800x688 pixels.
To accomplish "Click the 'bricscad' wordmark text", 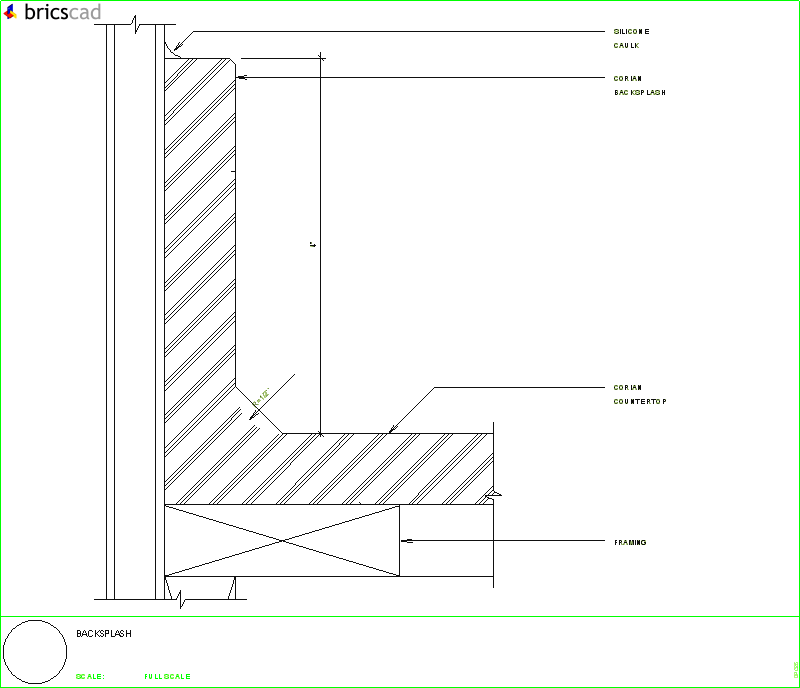I will pyautogui.click(x=62, y=12).
